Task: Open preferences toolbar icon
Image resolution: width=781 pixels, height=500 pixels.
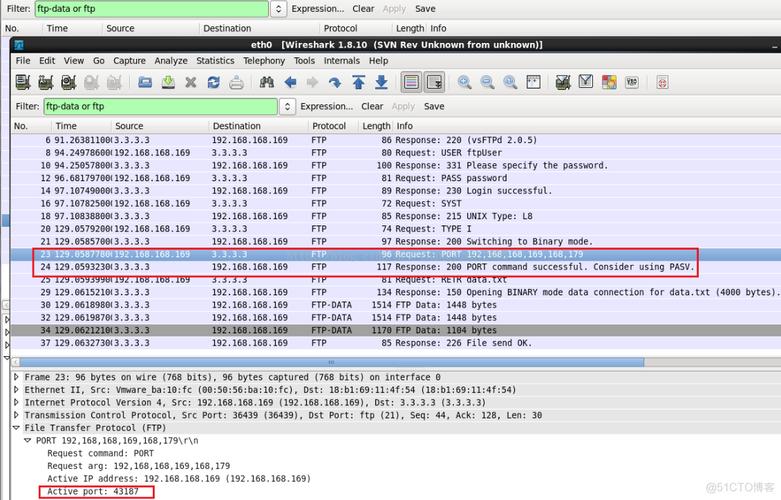Action: point(632,82)
